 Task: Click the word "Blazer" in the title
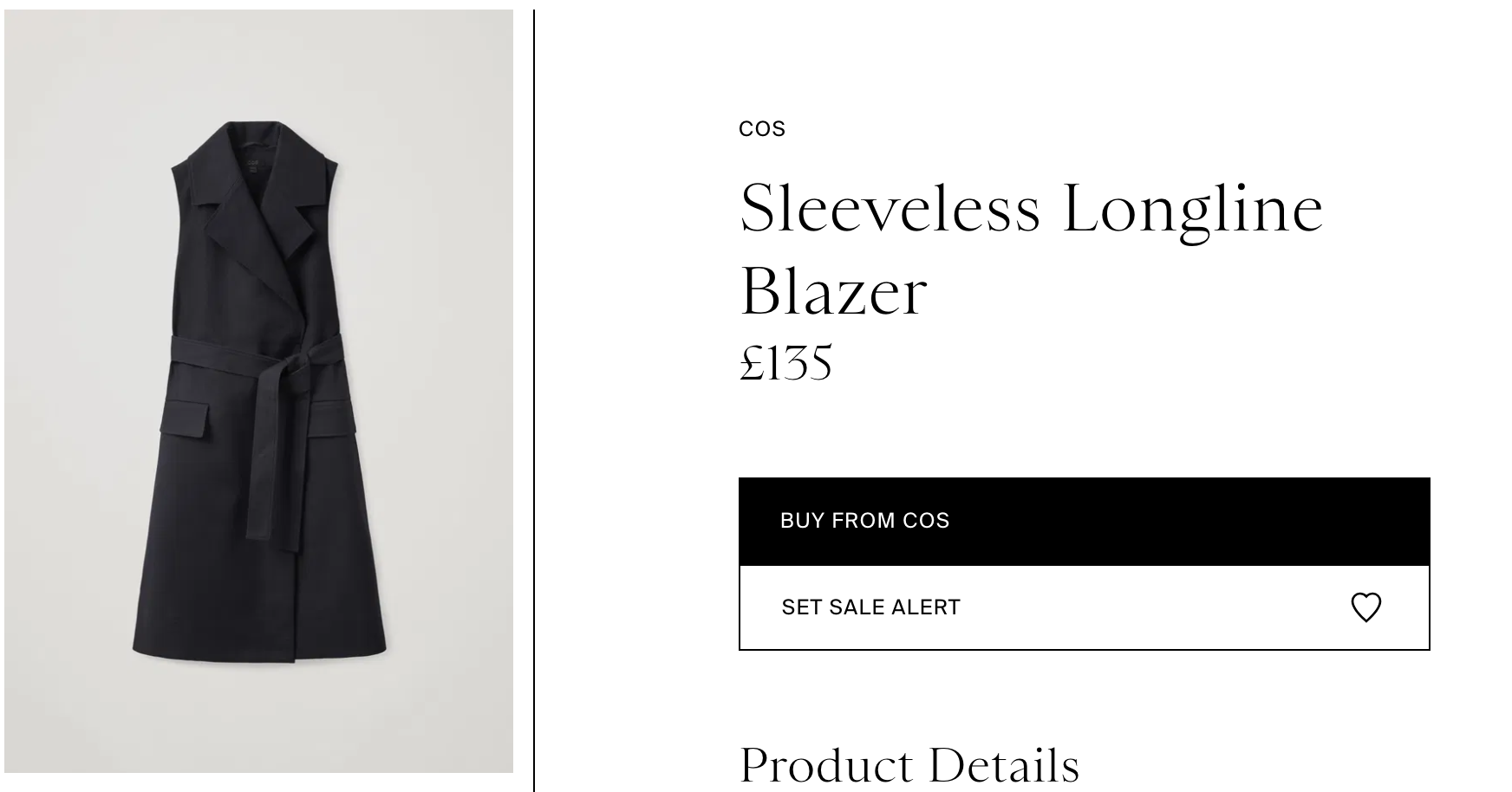pos(834,292)
